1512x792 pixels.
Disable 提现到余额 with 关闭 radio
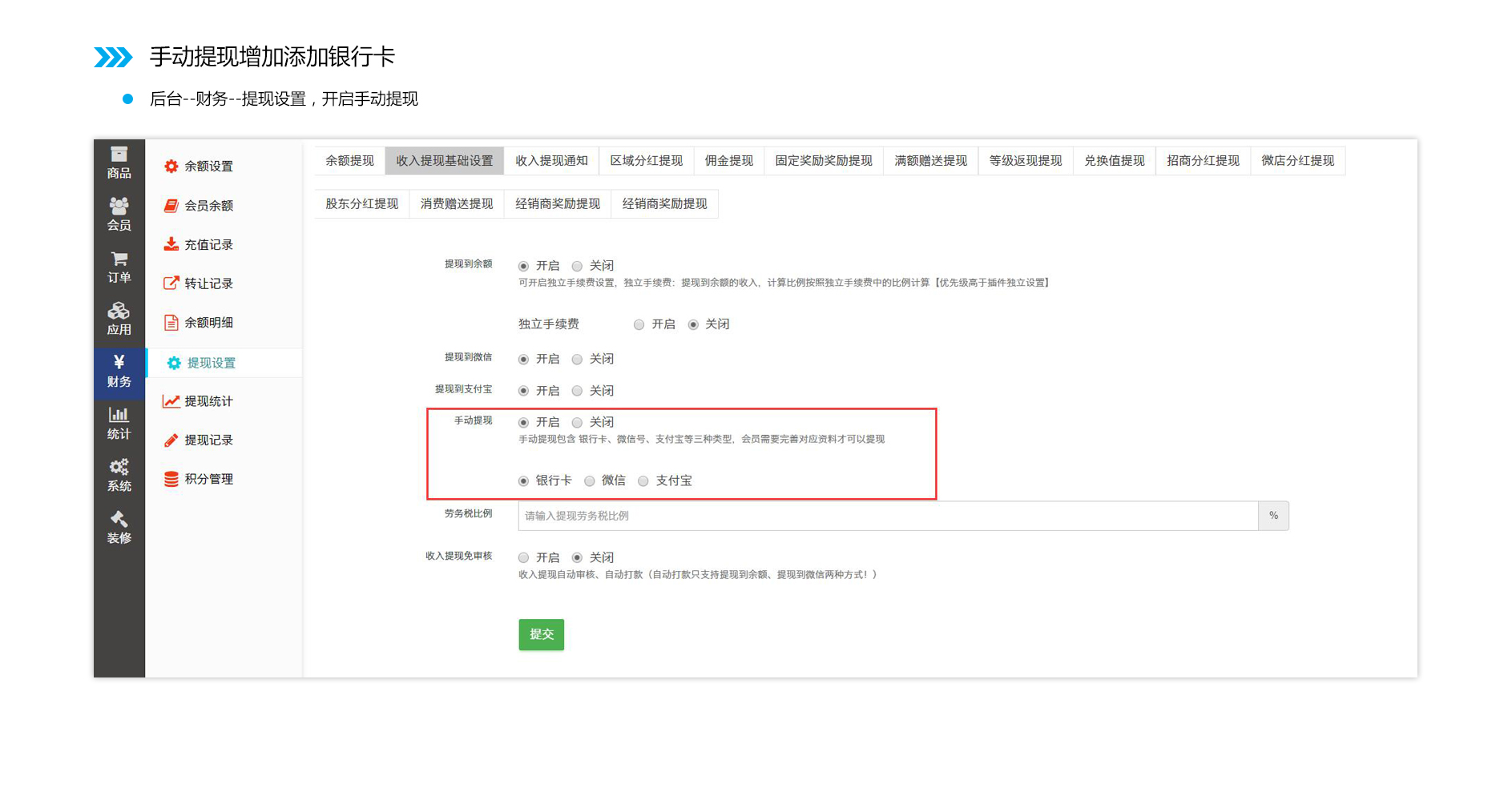pyautogui.click(x=577, y=266)
